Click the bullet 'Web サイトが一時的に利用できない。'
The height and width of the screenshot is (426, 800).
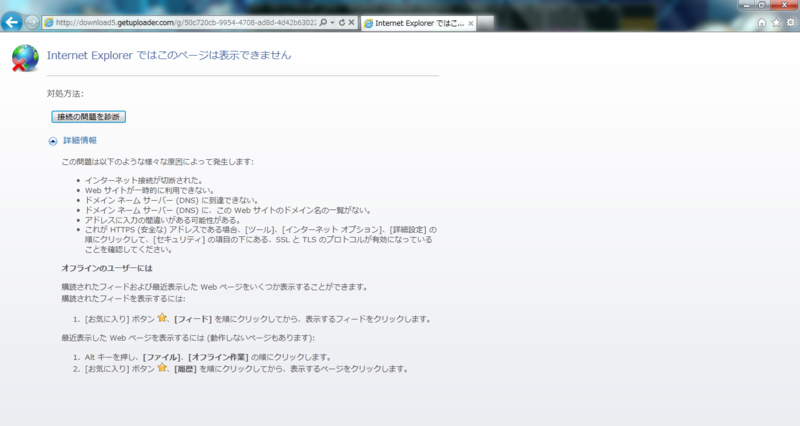(x=149, y=190)
